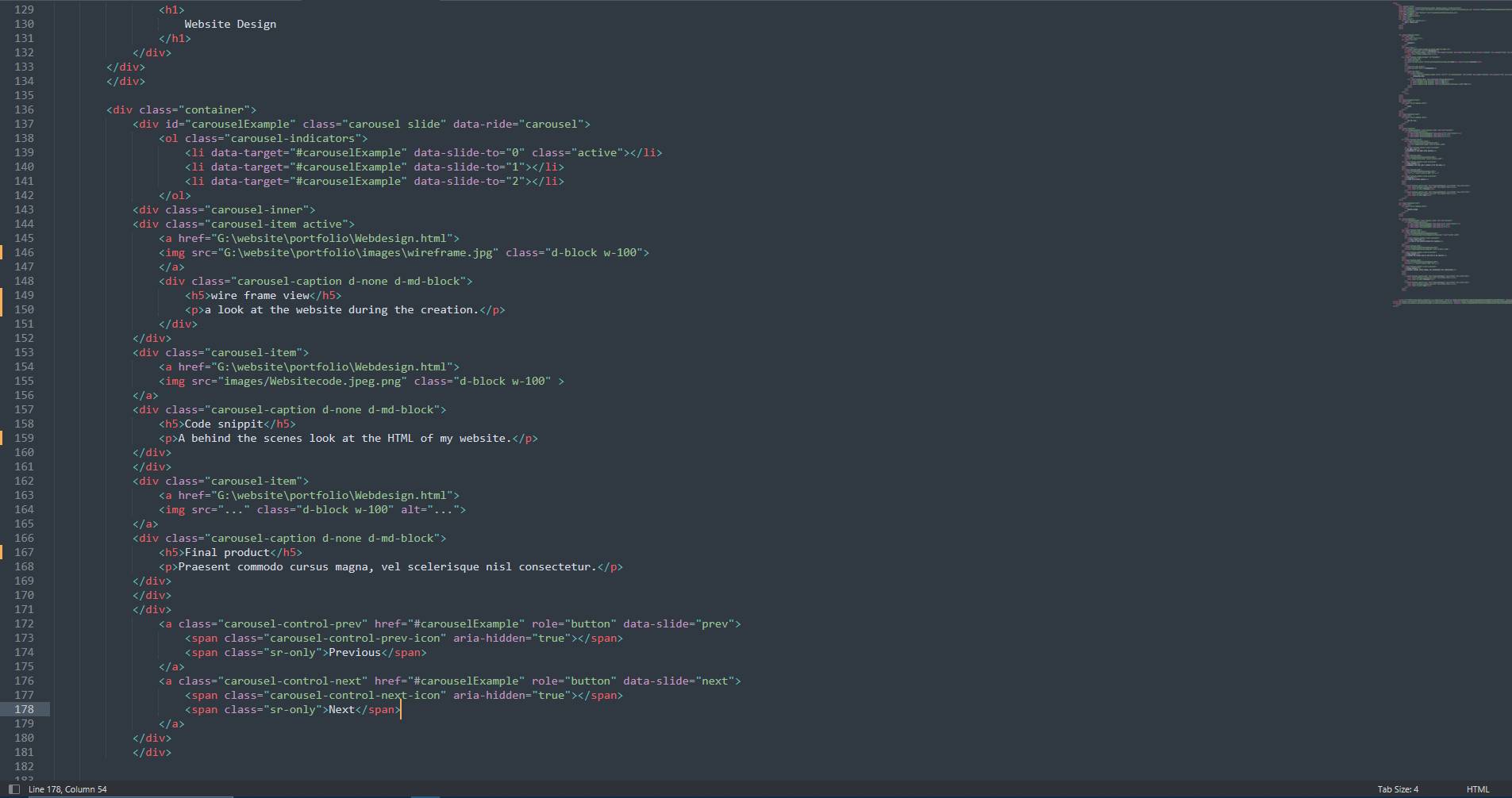The height and width of the screenshot is (798, 1512).
Task: Click the minimap code overview
Action: pos(1451,159)
